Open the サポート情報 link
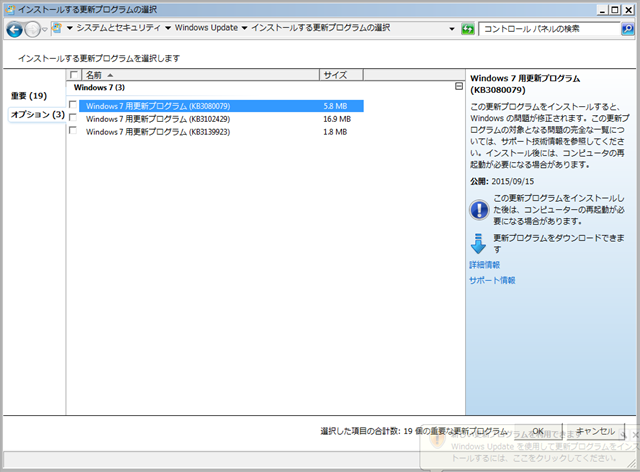 coord(492,281)
